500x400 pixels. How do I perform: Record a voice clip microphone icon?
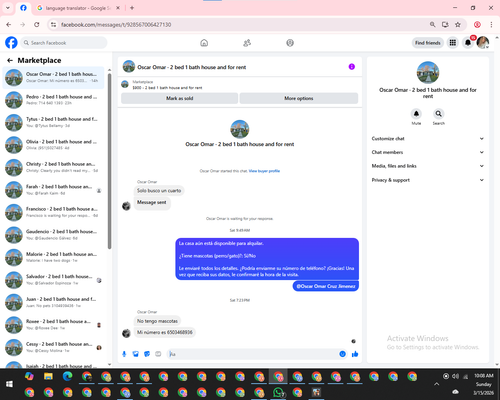pyautogui.click(x=124, y=354)
